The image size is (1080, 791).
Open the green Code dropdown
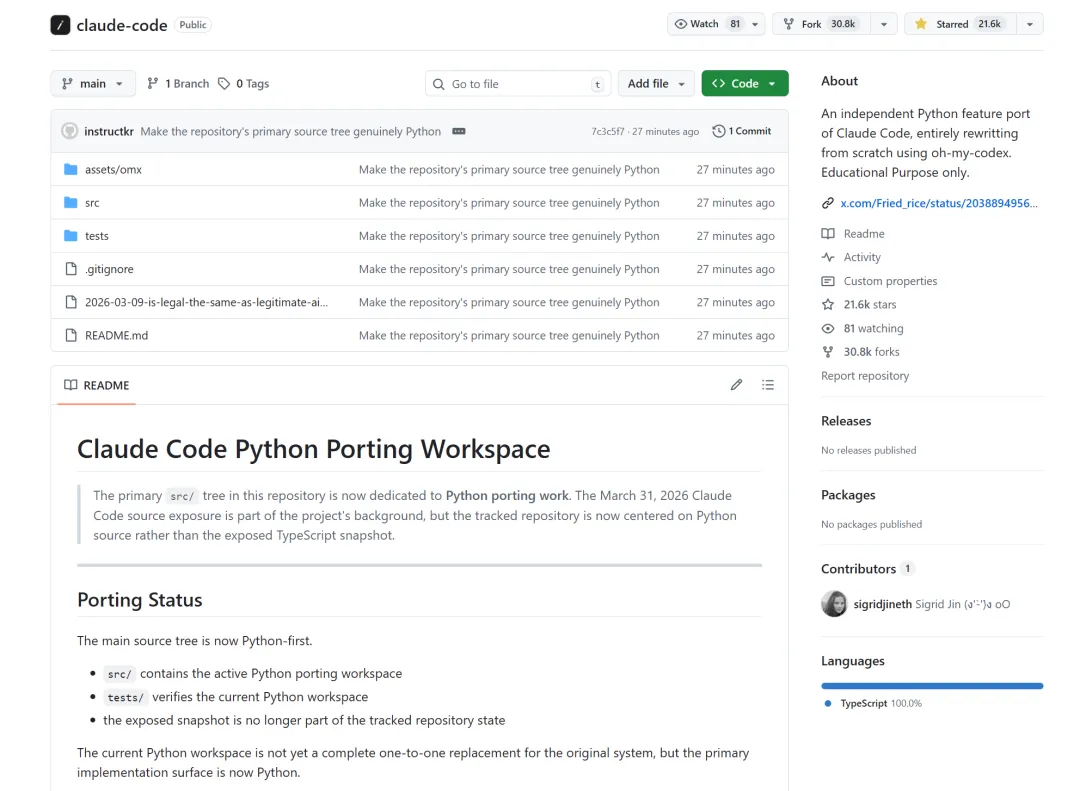745,84
